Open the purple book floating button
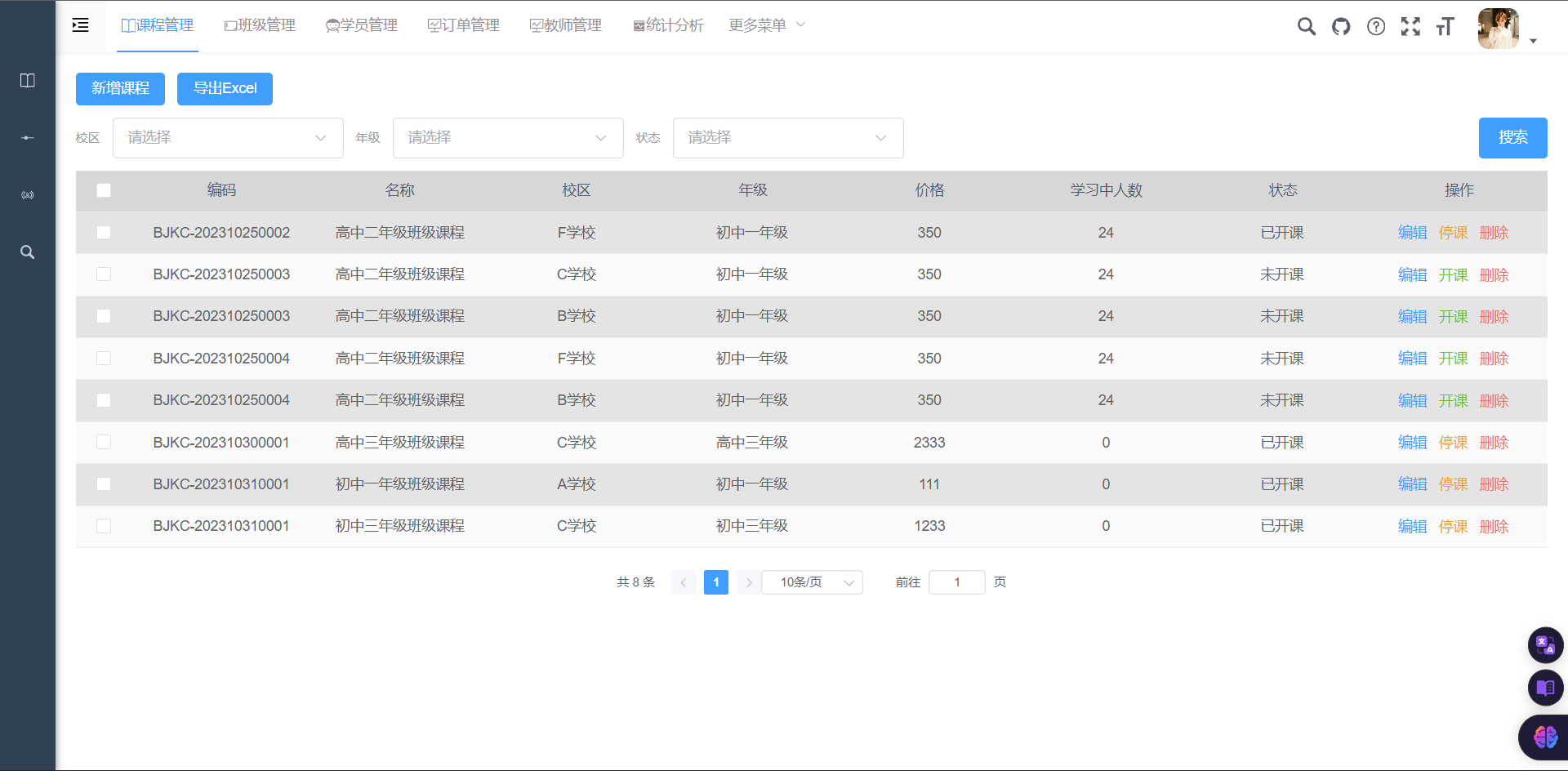The image size is (1568, 771). 1546,688
